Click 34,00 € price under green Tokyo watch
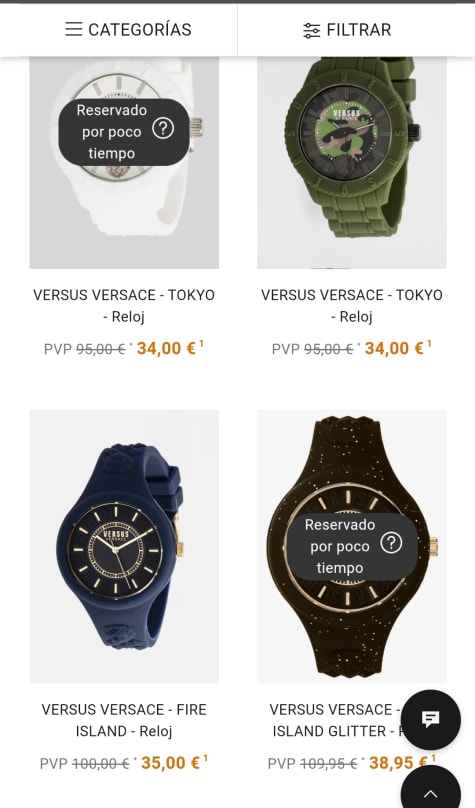 (394, 348)
